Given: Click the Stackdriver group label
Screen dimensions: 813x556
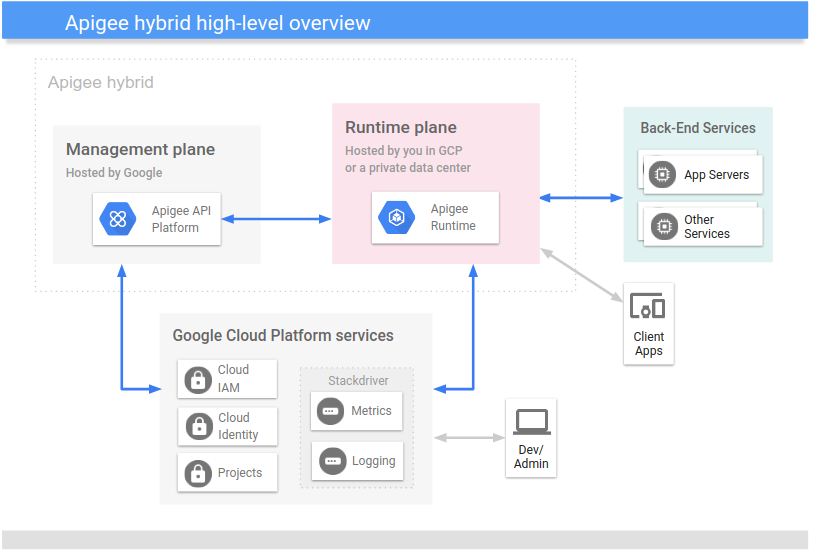Looking at the screenshot, I should tap(358, 381).
